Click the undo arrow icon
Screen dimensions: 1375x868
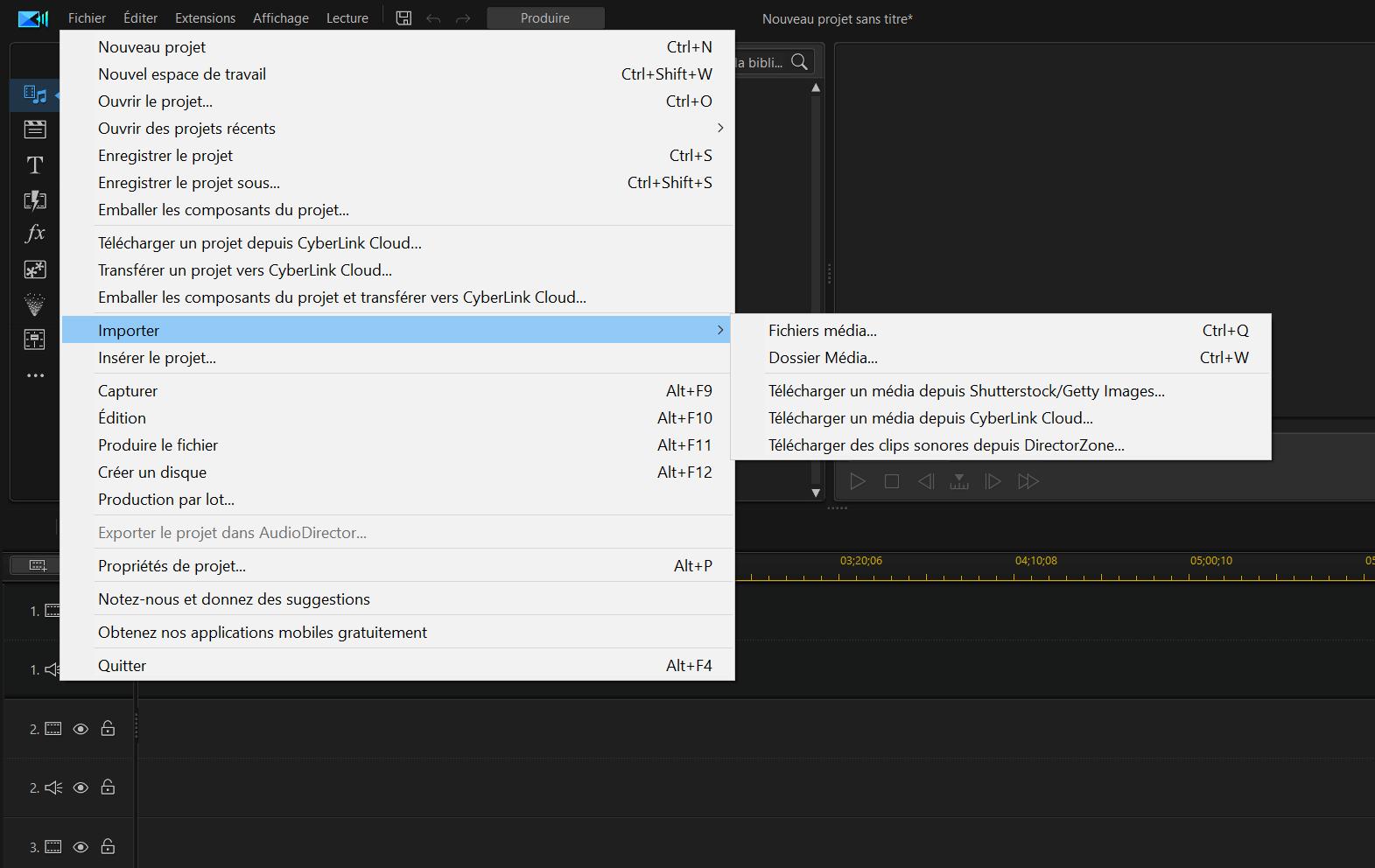pos(433,18)
